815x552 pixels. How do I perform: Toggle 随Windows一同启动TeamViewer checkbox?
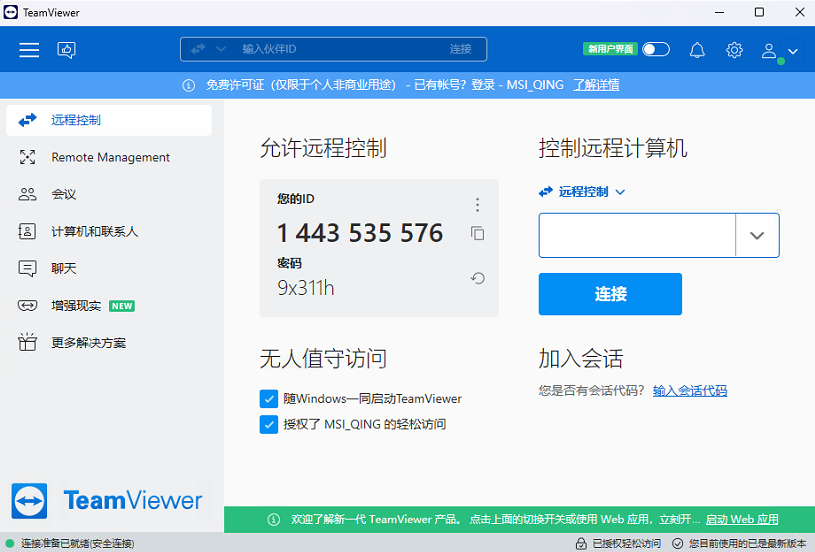[269, 399]
